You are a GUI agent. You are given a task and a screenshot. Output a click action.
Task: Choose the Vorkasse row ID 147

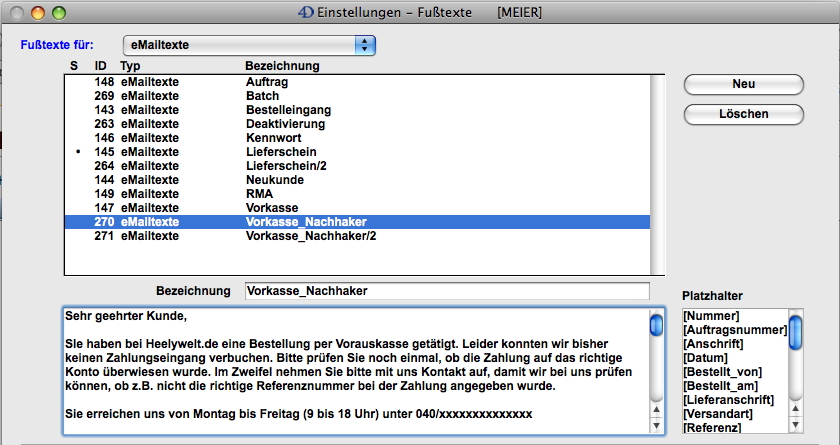(x=272, y=208)
